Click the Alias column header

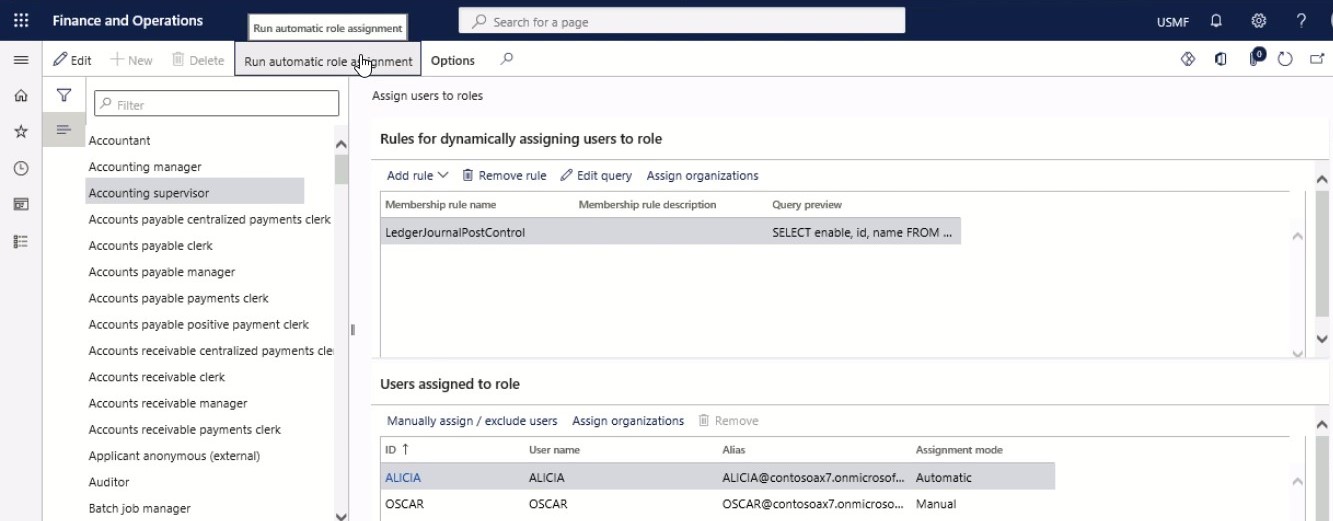coord(733,450)
